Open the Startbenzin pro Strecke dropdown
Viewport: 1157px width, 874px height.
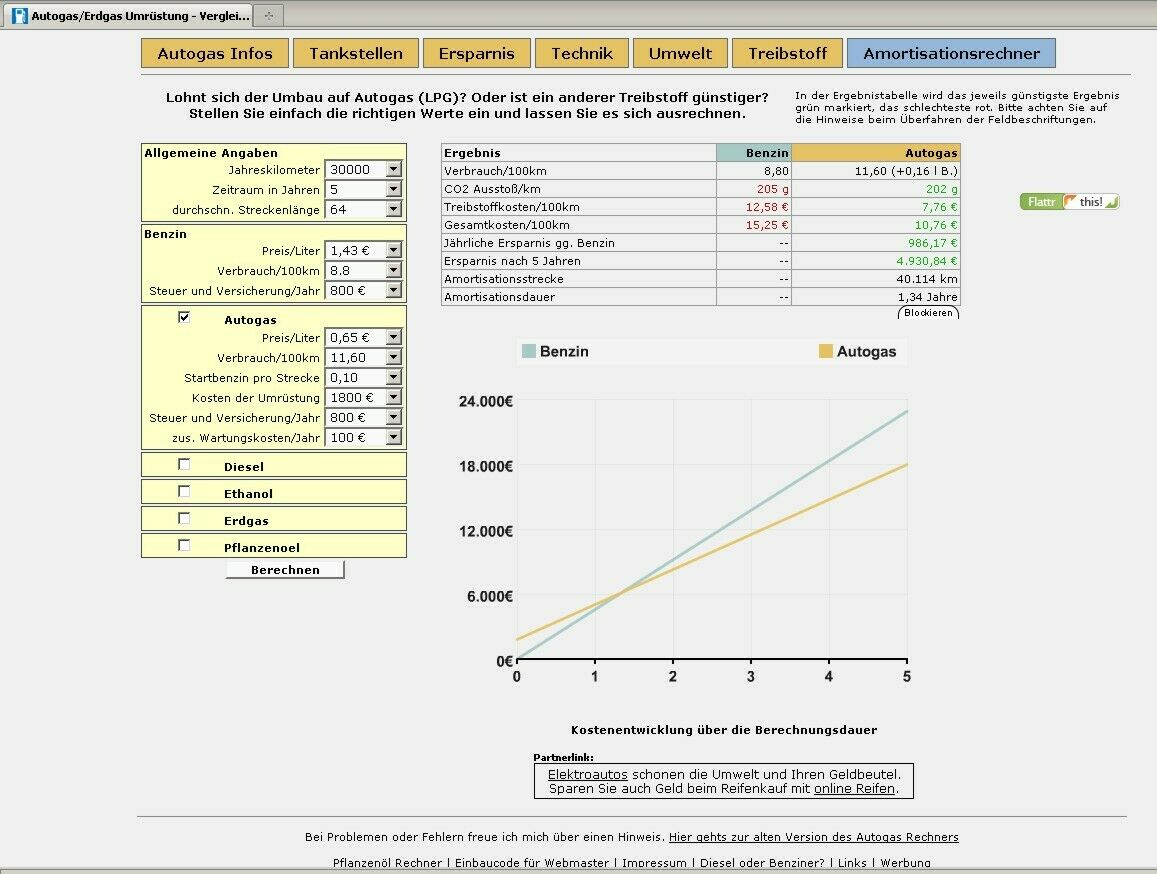coord(393,377)
